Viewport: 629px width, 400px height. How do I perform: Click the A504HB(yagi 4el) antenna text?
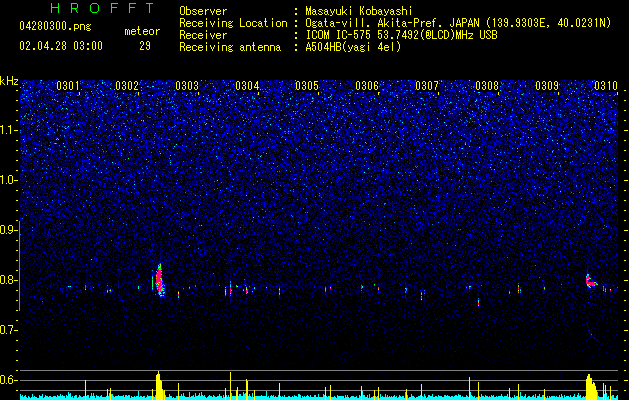[353, 47]
